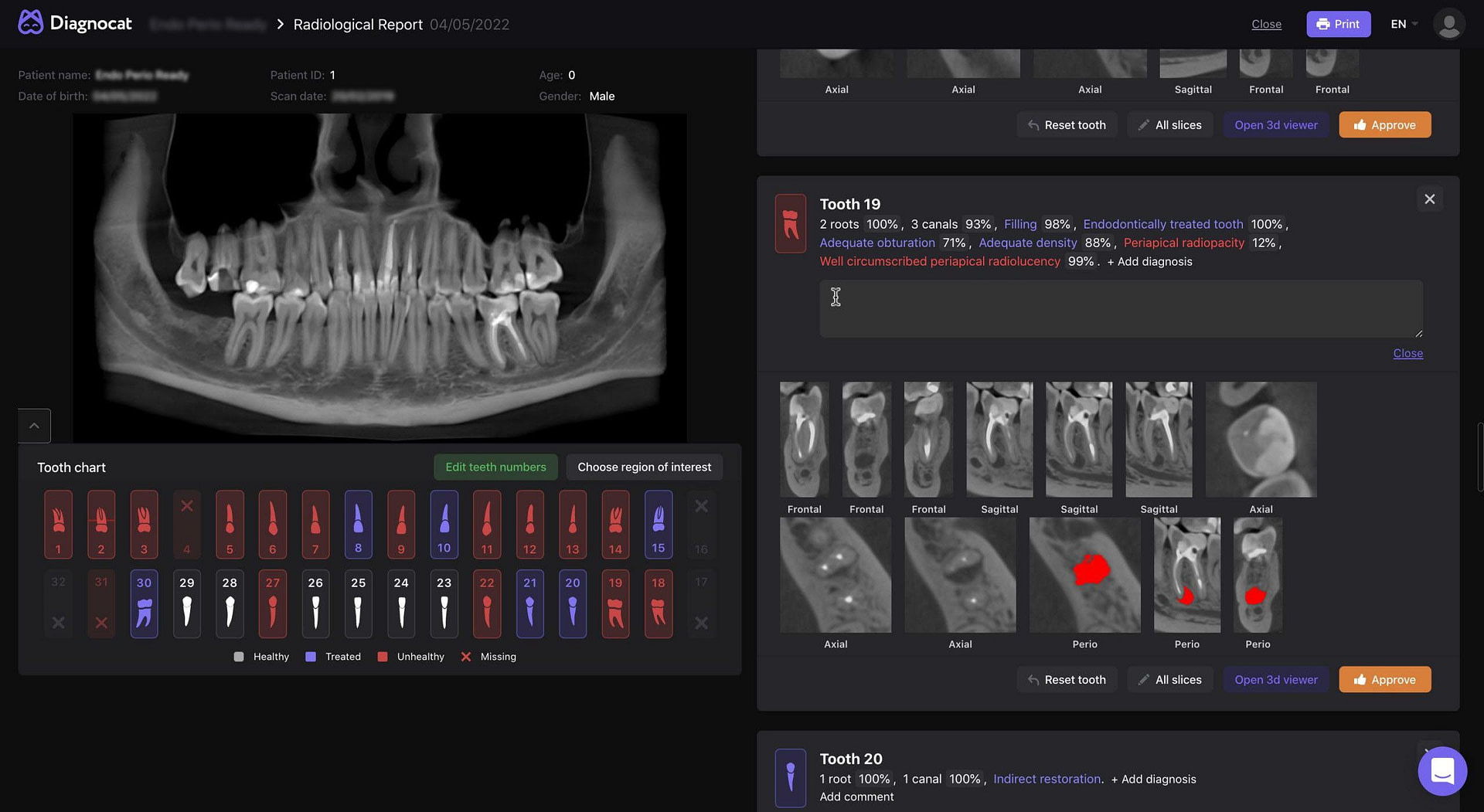The height and width of the screenshot is (812, 1484).
Task: Select tooth 19 in the tooth chart
Action: (x=615, y=603)
